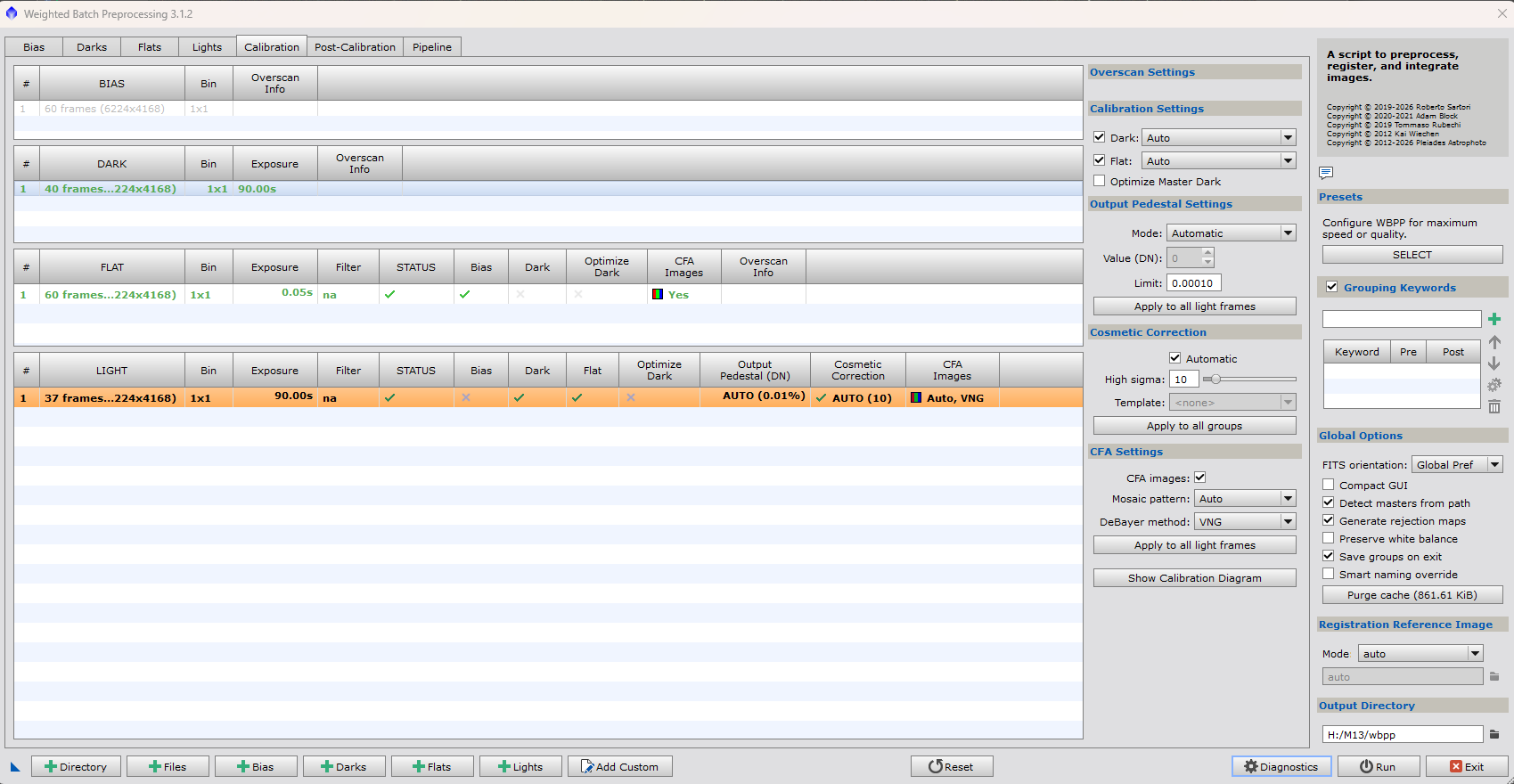Click the CFA color icon in the FLAT row
This screenshot has height=784, width=1514.
click(658, 294)
